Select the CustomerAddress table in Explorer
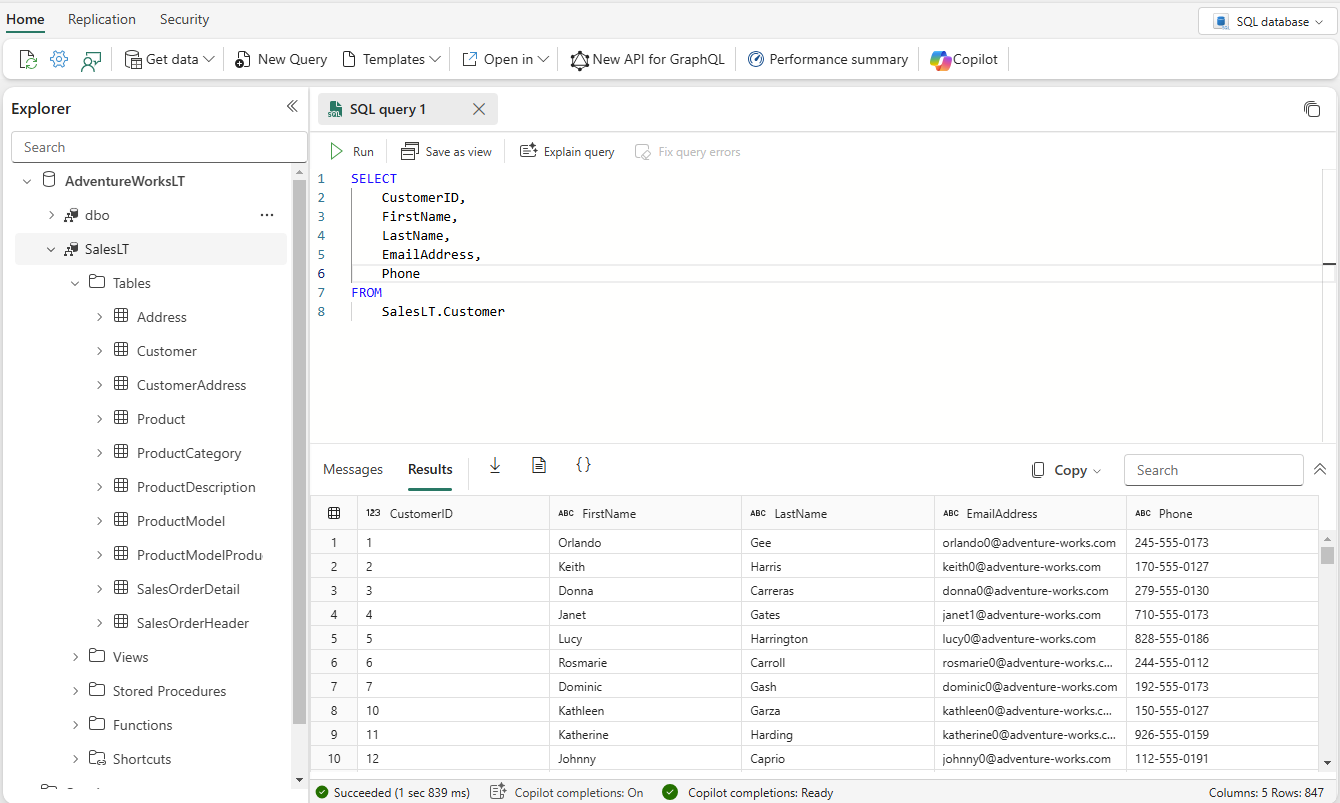 coord(191,385)
